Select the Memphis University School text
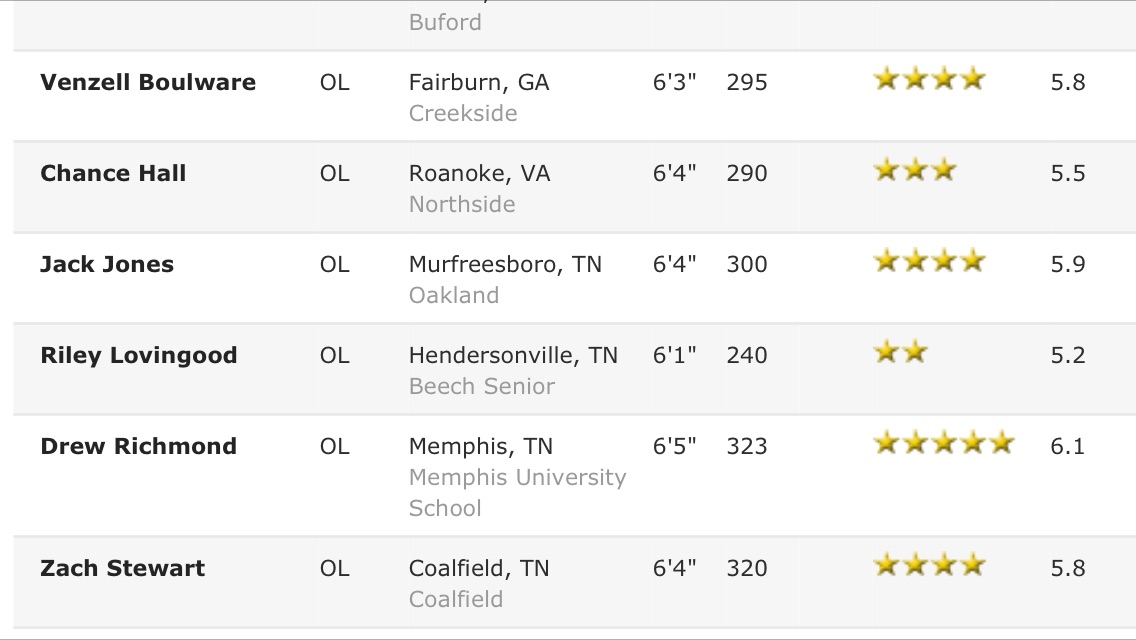This screenshot has width=1136, height=640. [x=517, y=493]
